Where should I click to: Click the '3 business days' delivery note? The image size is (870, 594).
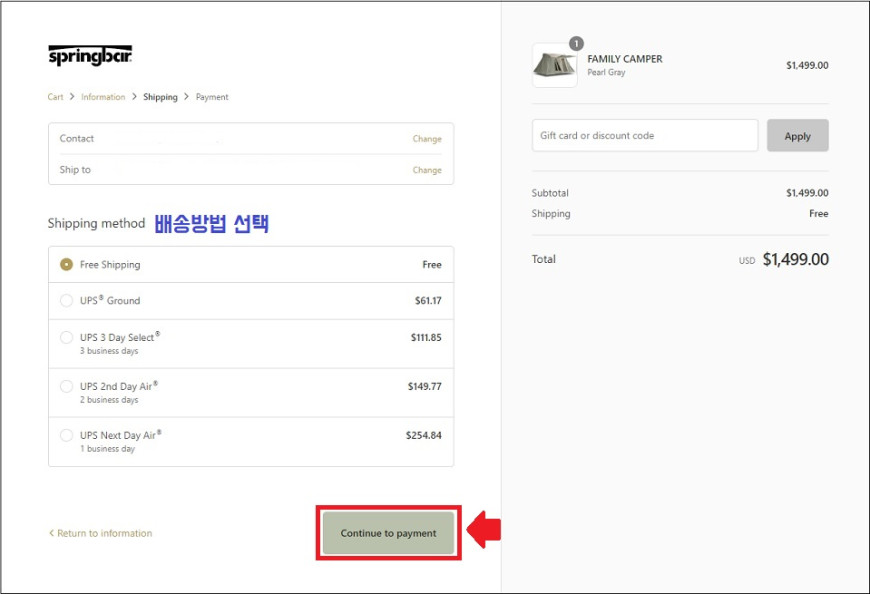coord(109,351)
